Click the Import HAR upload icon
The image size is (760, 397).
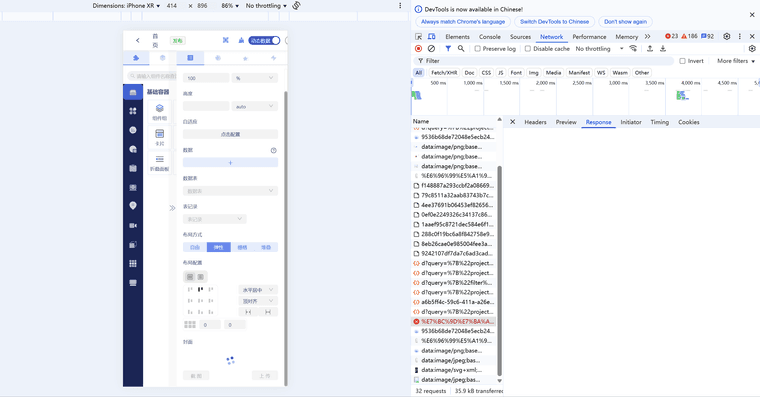[x=649, y=48]
